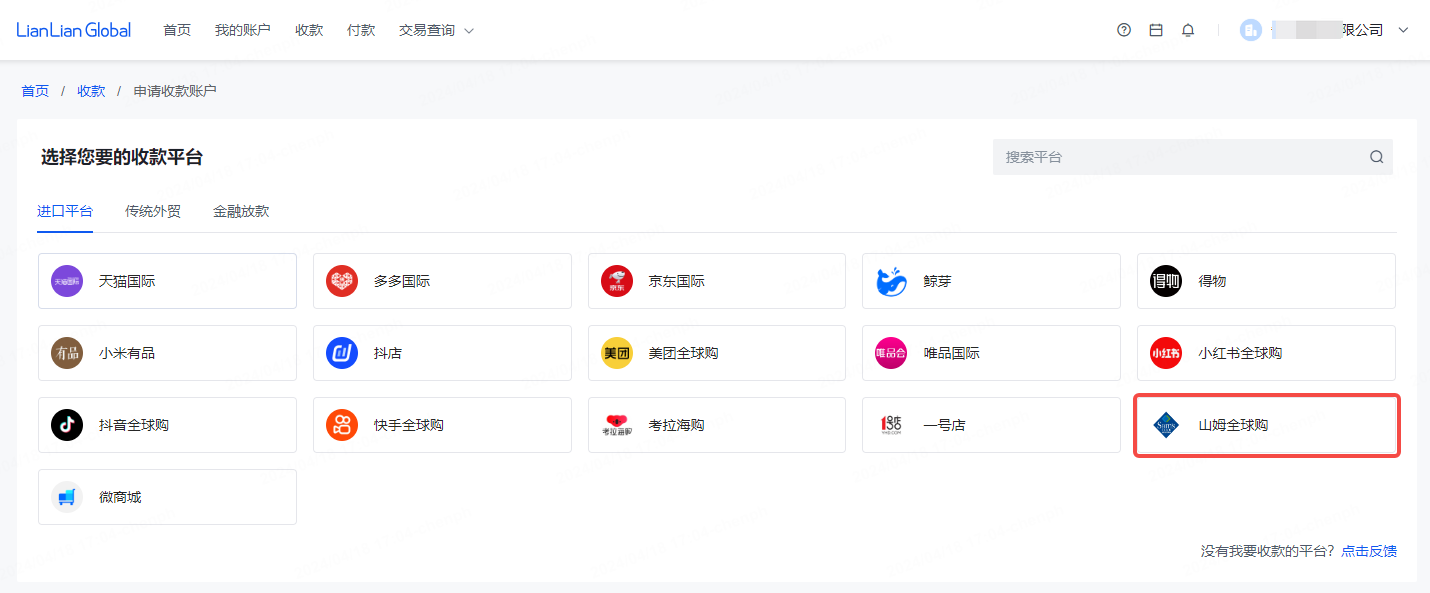Click the Douyin music note logo
The width and height of the screenshot is (1430, 593).
pyautogui.click(x=67, y=425)
